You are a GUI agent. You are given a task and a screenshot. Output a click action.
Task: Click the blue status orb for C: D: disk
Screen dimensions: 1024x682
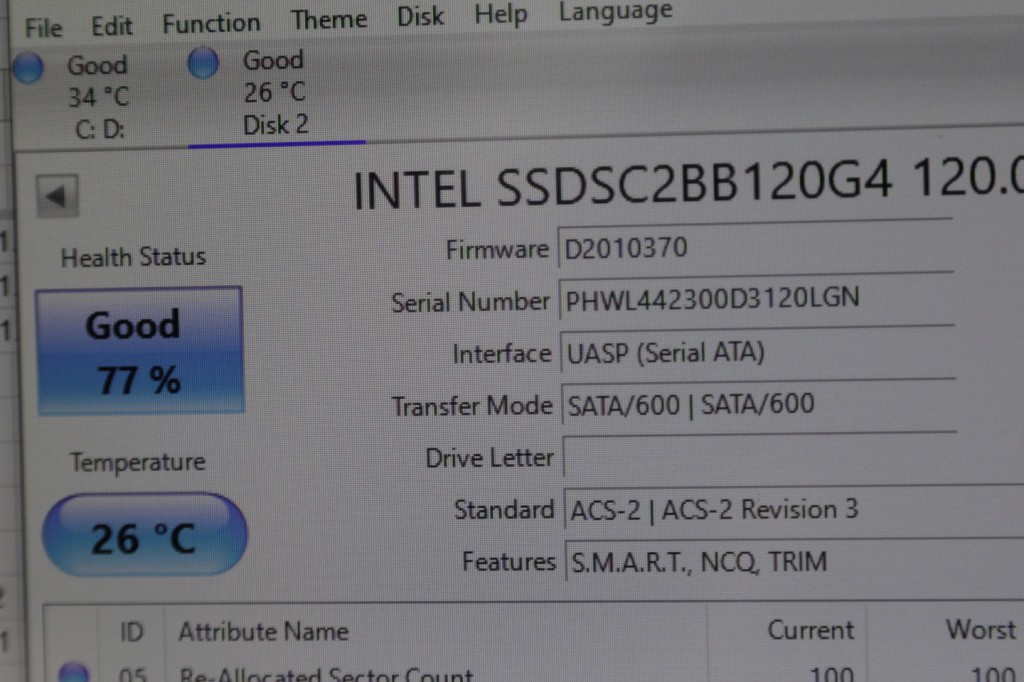coord(27,68)
